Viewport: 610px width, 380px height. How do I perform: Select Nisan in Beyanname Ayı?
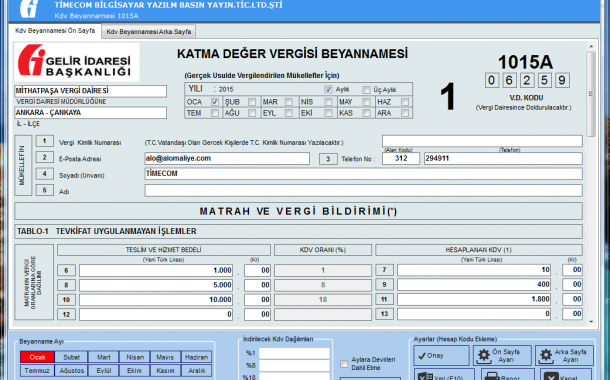point(135,357)
